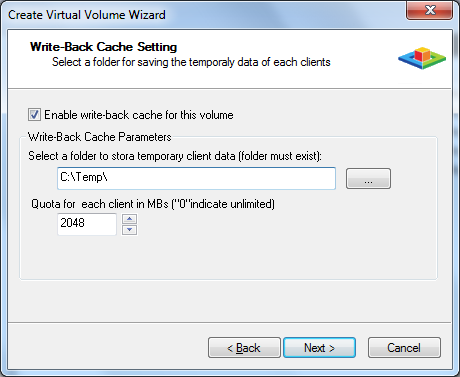Screen dimensions: 460x377
Task: Click the 'Select a folder to stora temporary' label
Action: [x=175, y=156]
